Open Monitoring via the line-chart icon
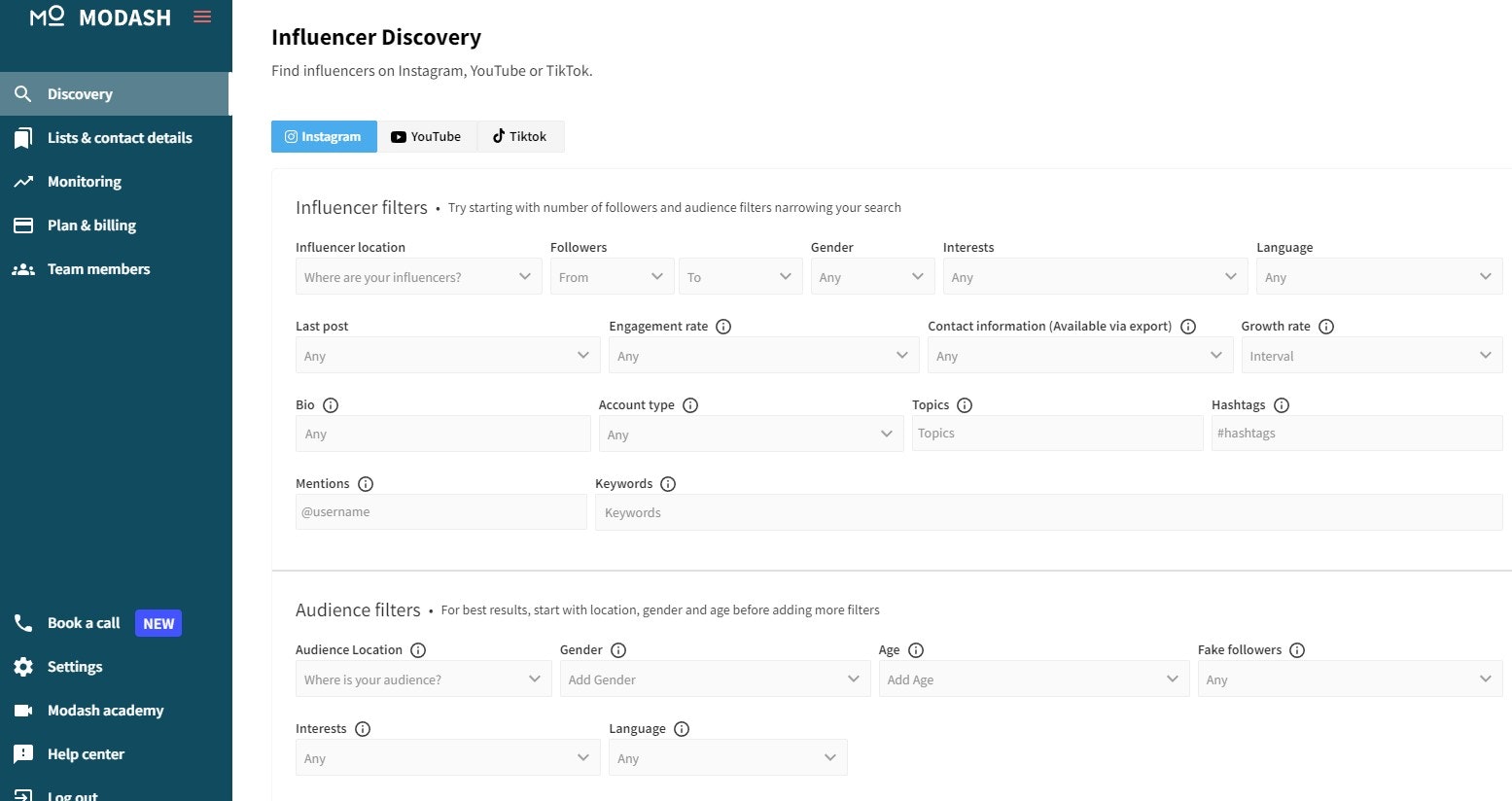This screenshot has height=801, width=1512. [x=24, y=181]
